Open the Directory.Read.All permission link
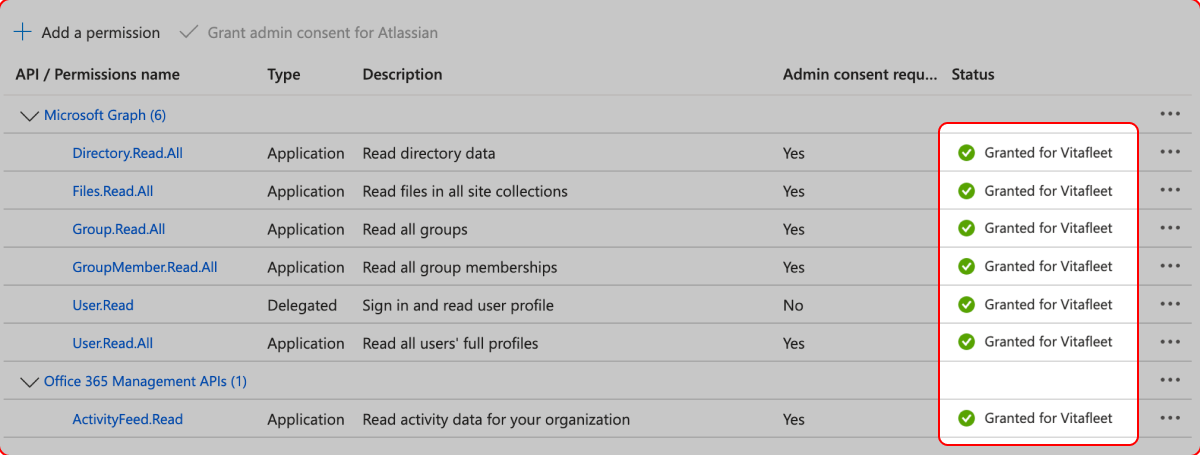The height and width of the screenshot is (455, 1200). (127, 153)
